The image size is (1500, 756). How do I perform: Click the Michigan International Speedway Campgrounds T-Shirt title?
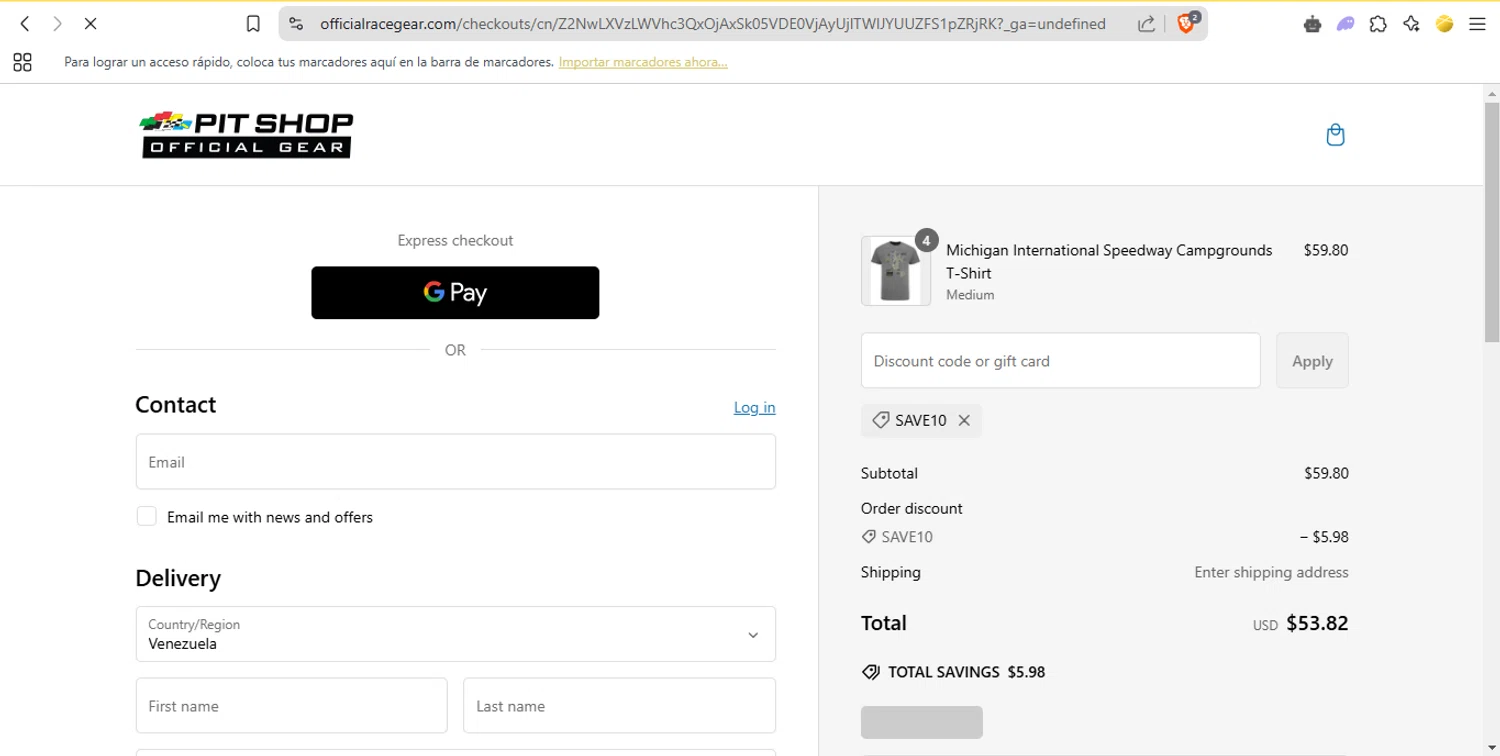tap(1109, 261)
